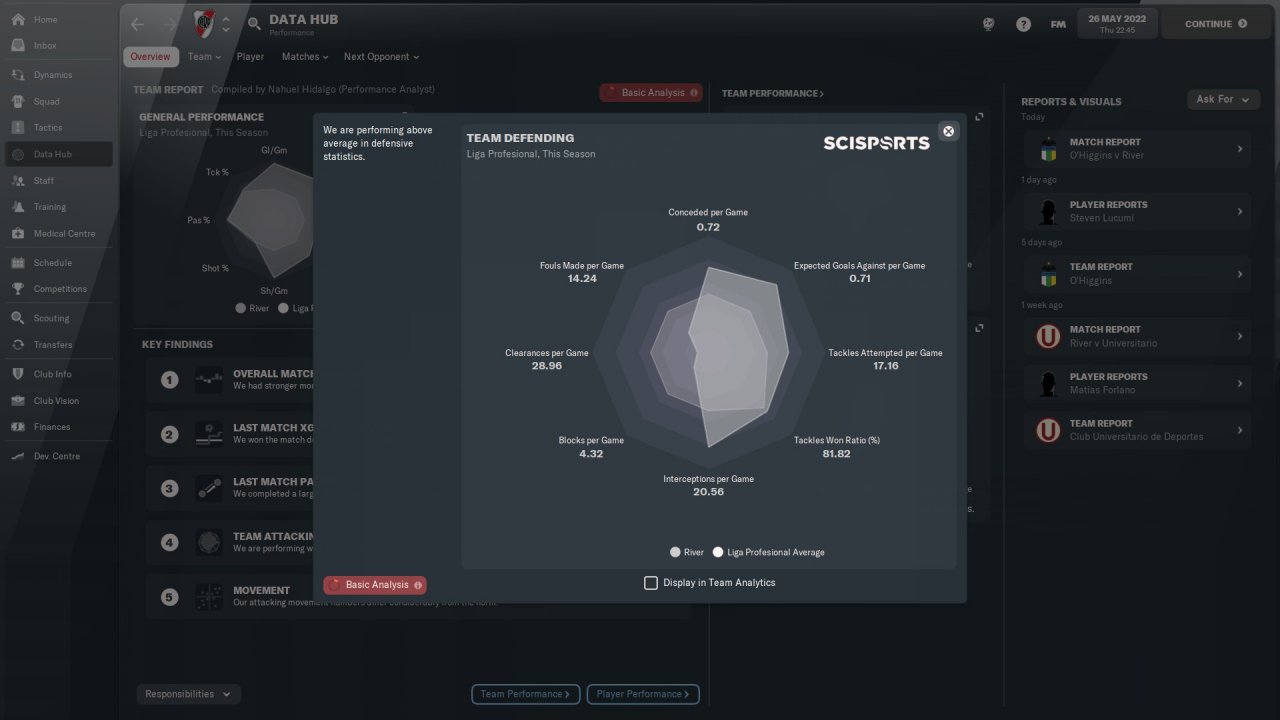Click the Player Performance button
The image size is (1280, 720).
click(643, 694)
